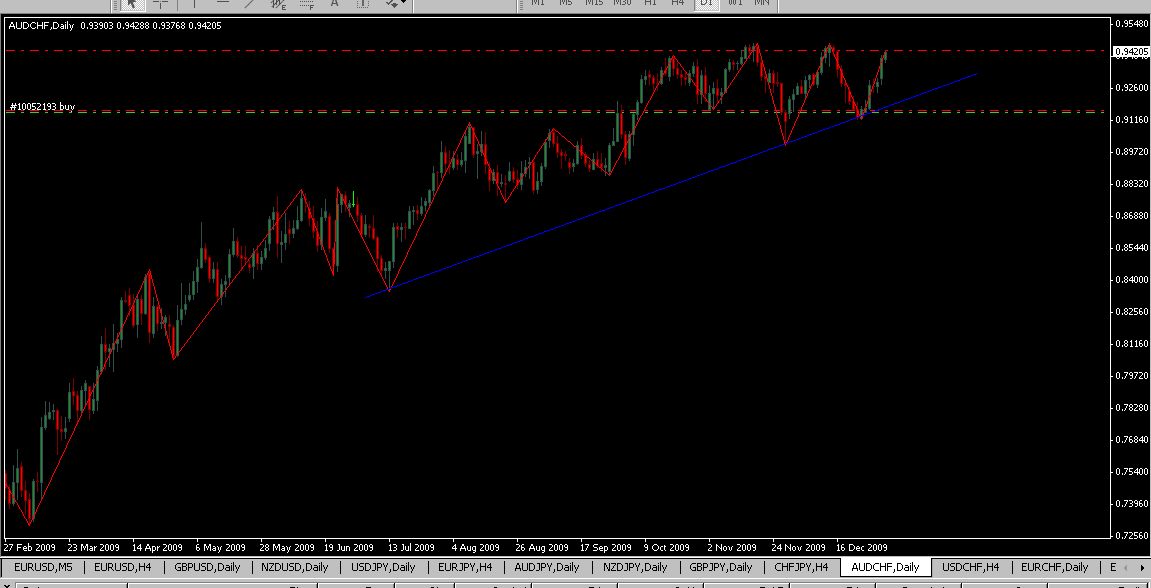Viewport: 1151px width, 588px height.
Task: Click the 0.94205 current price marker
Action: (x=1130, y=51)
